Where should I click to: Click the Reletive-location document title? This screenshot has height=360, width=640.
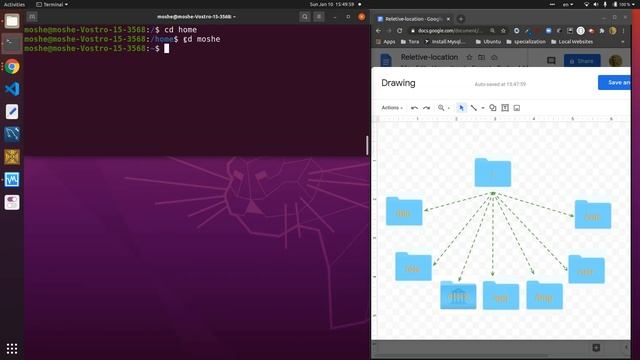click(x=429, y=57)
